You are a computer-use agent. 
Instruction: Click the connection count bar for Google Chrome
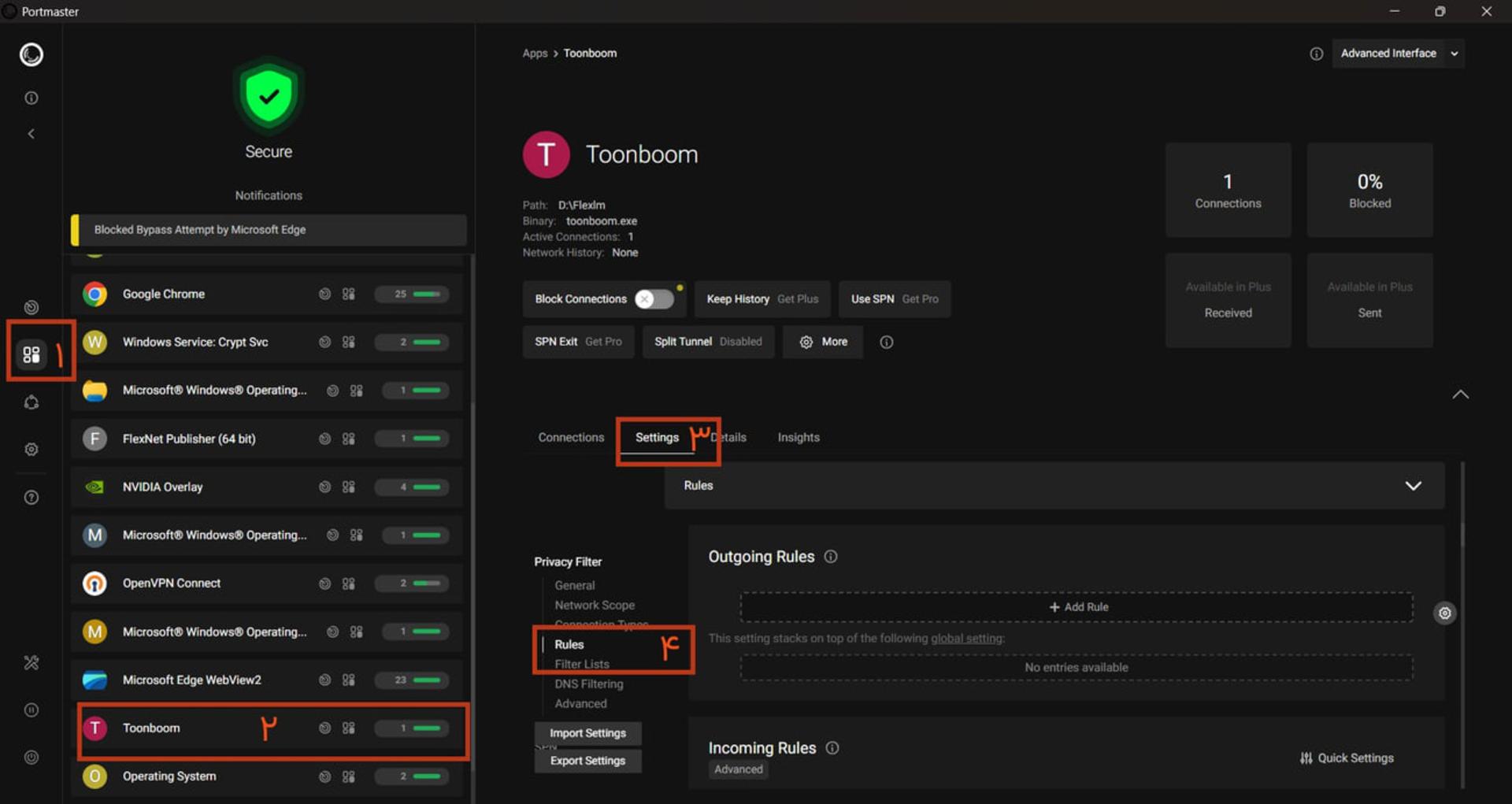click(412, 294)
